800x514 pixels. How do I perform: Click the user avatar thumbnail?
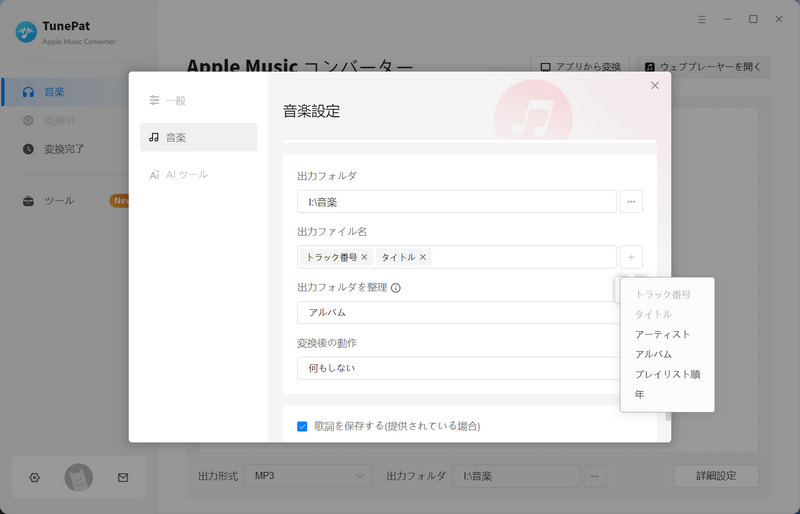79,478
